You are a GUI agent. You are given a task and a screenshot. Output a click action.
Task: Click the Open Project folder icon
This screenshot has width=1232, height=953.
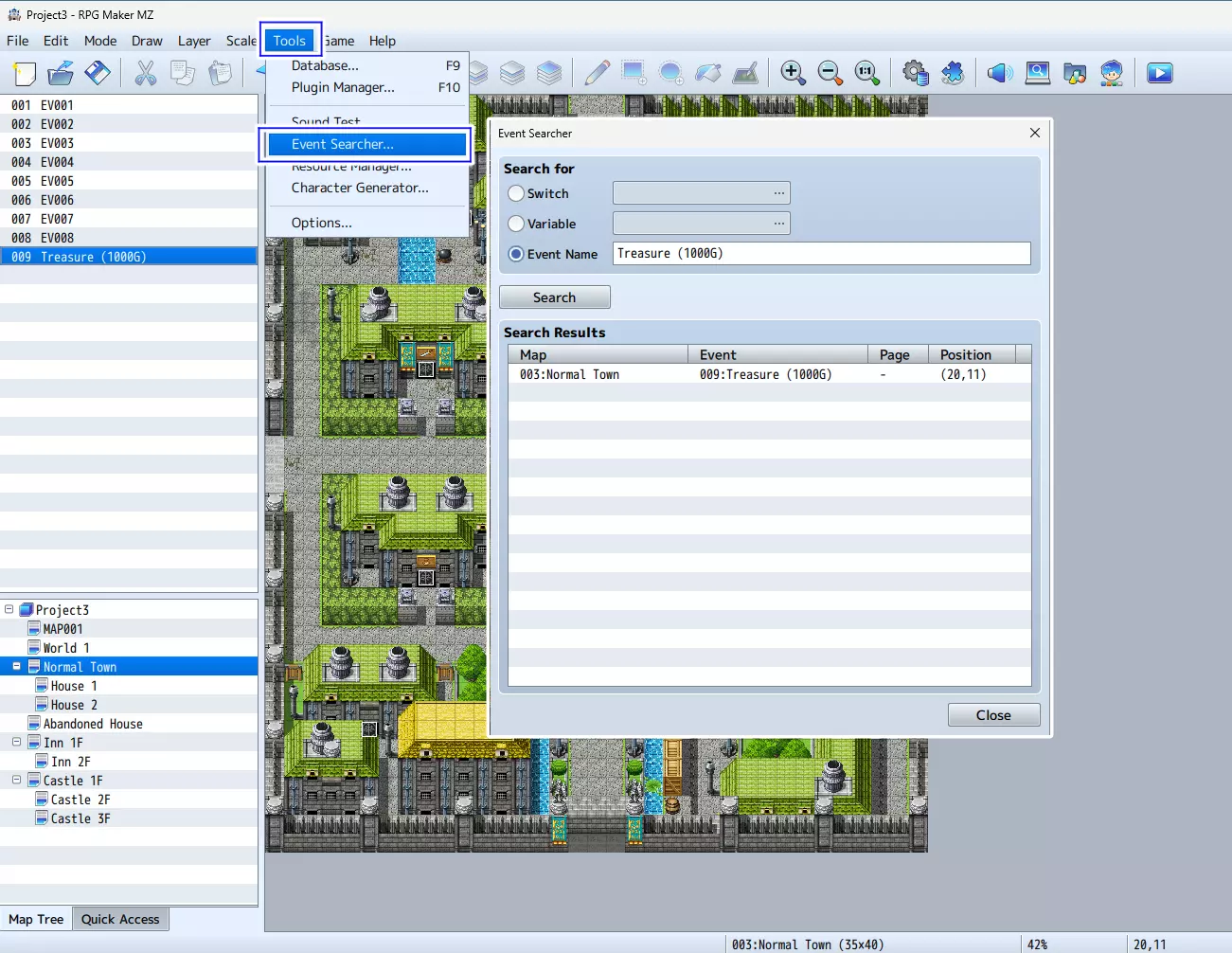point(61,73)
